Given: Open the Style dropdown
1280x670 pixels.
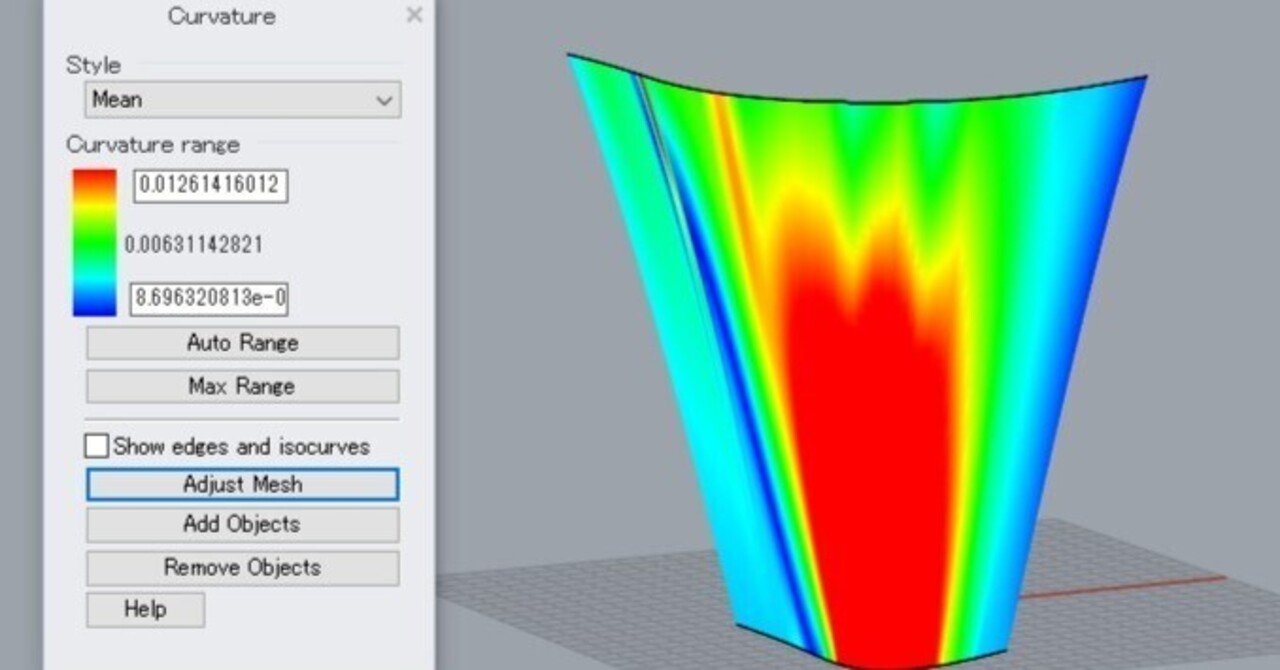Looking at the screenshot, I should 240,99.
